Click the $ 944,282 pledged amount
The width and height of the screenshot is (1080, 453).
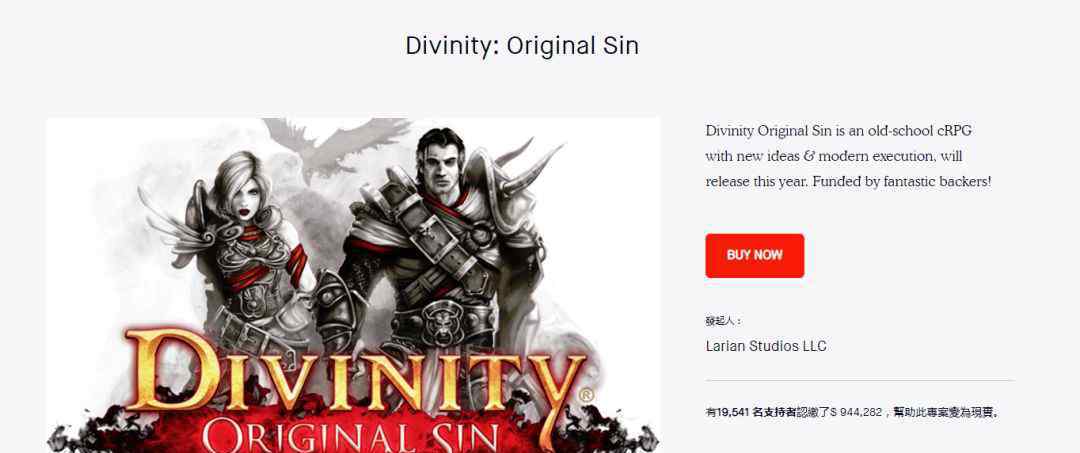[856, 412]
